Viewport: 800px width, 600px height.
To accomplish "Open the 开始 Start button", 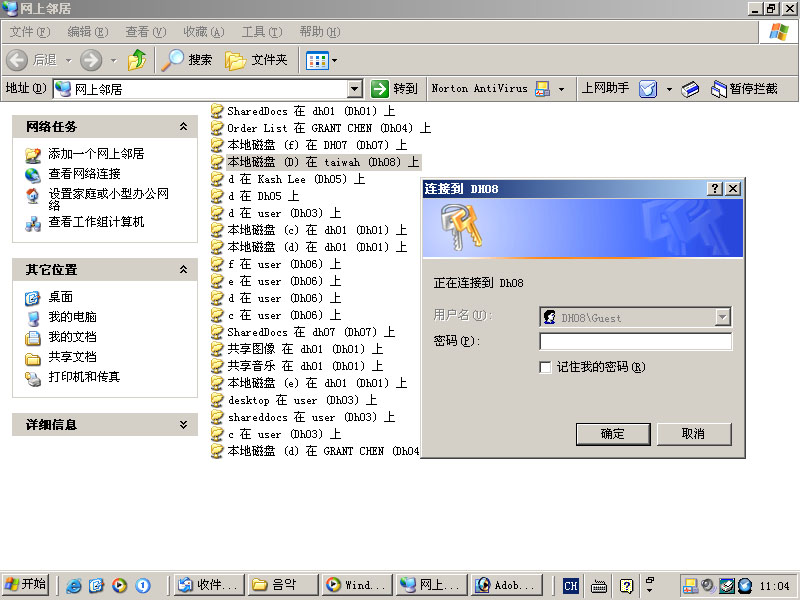I will point(26,585).
